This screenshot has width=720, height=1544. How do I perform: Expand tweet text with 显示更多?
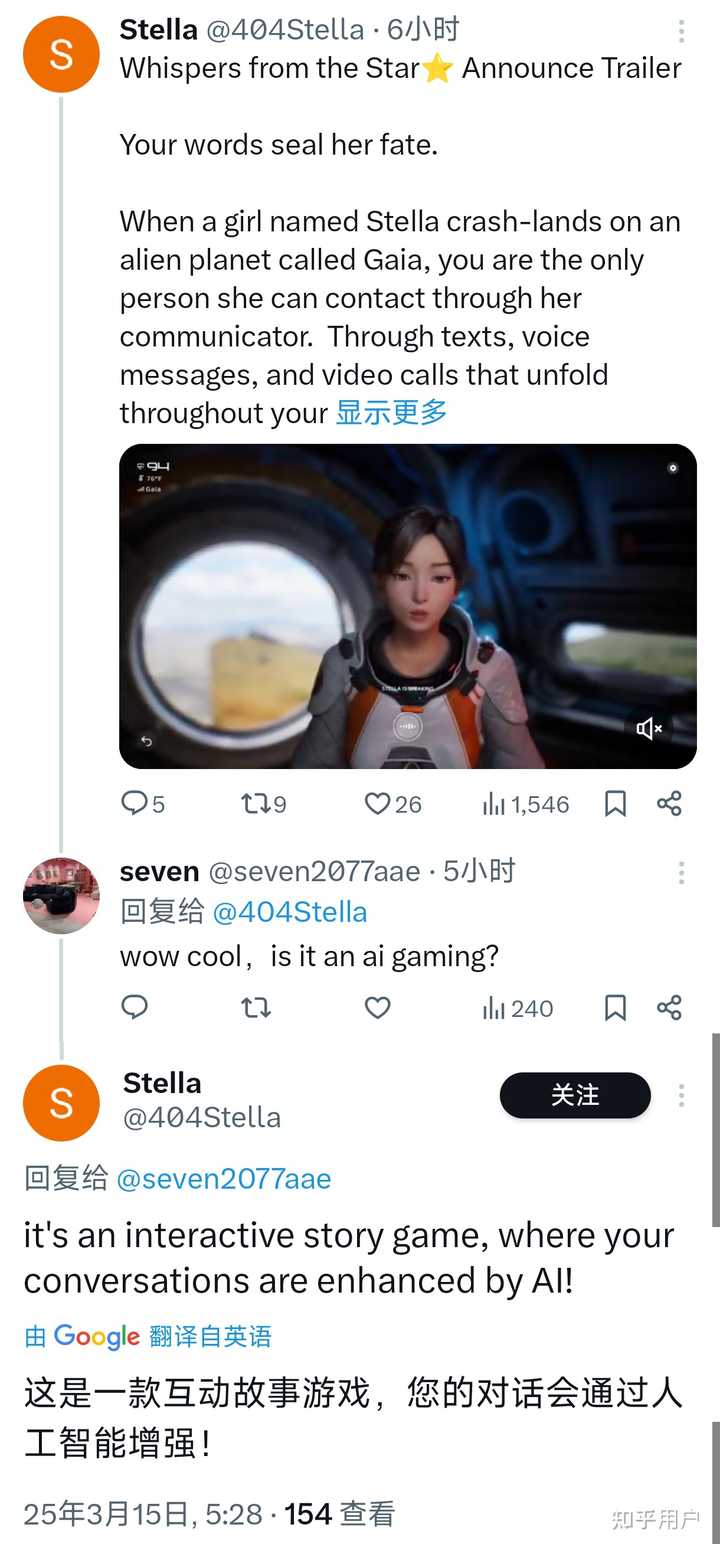391,412
